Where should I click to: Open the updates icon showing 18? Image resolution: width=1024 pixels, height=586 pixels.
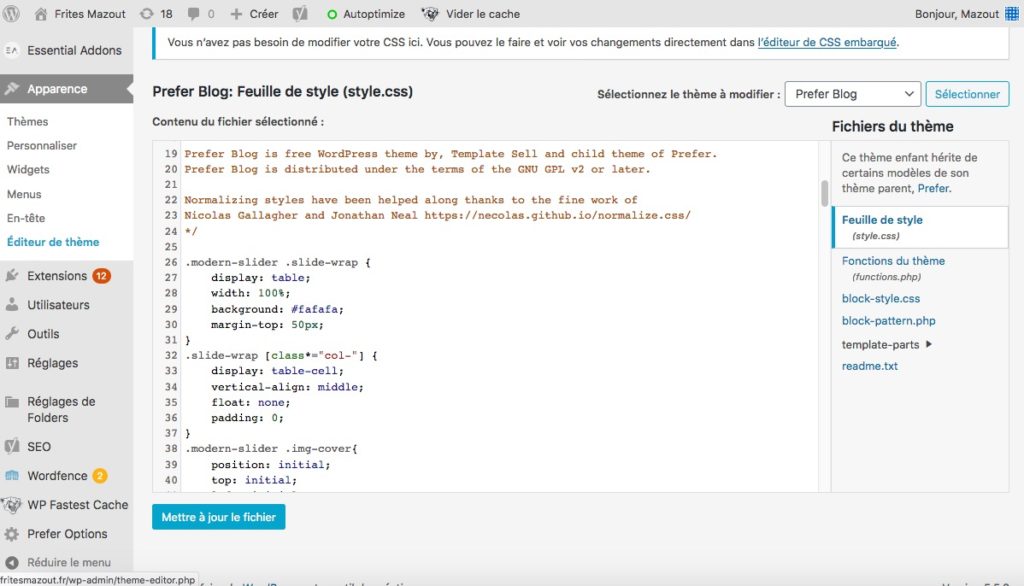pyautogui.click(x=147, y=14)
